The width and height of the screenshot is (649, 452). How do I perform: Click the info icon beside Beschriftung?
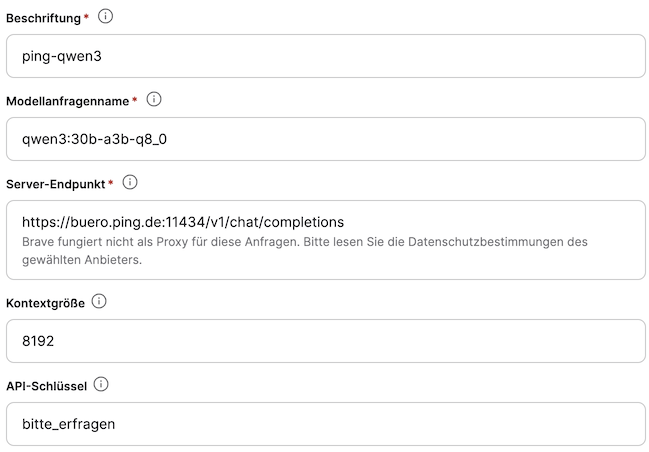106,17
